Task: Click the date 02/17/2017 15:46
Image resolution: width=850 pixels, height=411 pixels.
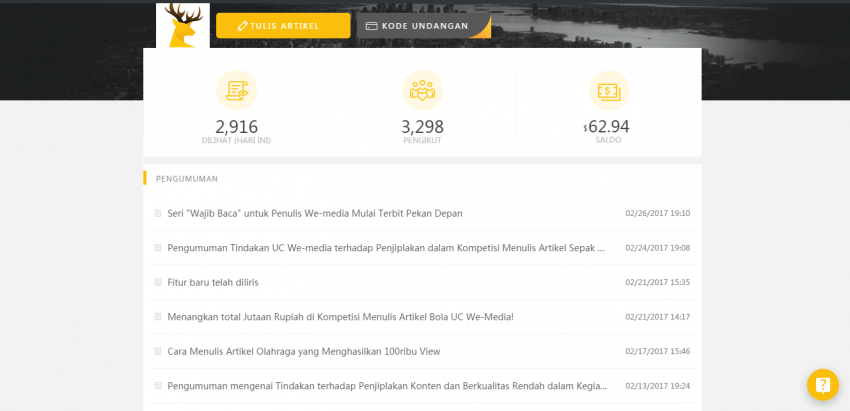Action: [x=658, y=351]
